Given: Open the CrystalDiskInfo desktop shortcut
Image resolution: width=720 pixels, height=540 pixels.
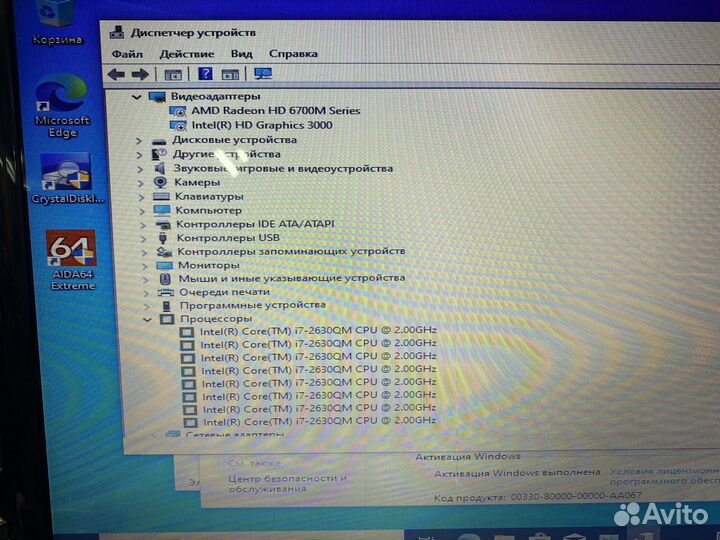Looking at the screenshot, I should tap(67, 178).
